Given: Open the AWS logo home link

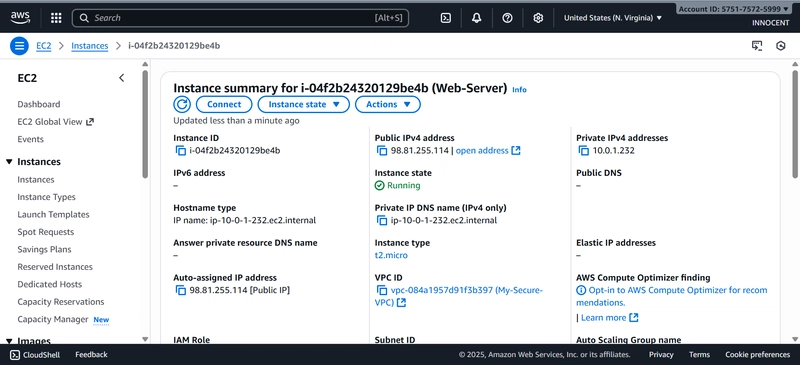Looking at the screenshot, I should [x=20, y=18].
